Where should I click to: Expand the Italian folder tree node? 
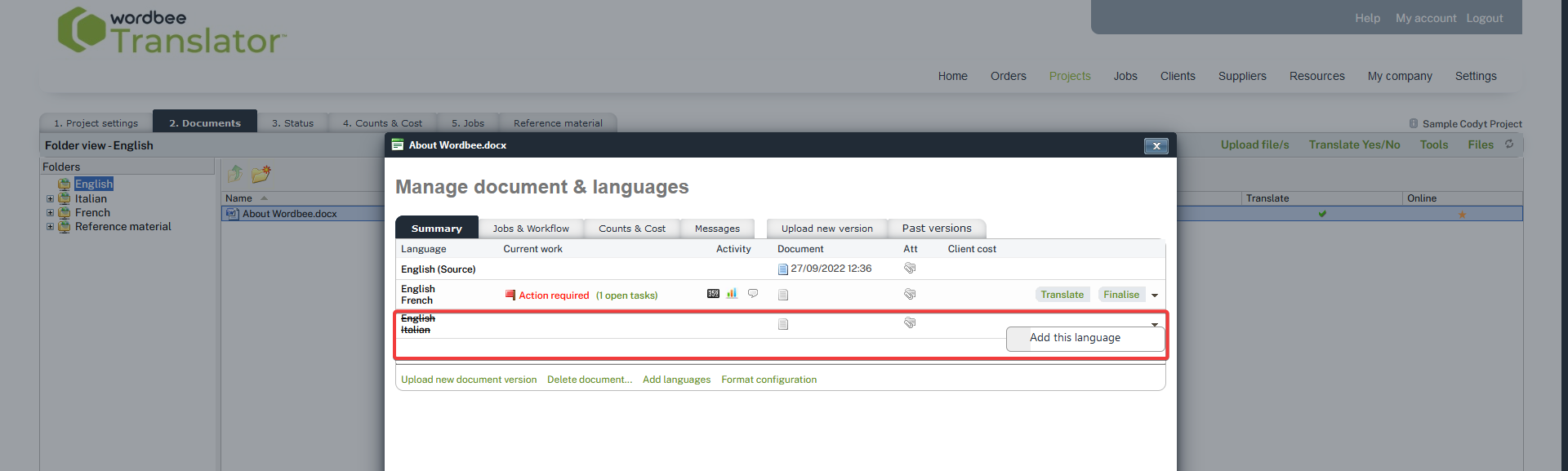[50, 199]
